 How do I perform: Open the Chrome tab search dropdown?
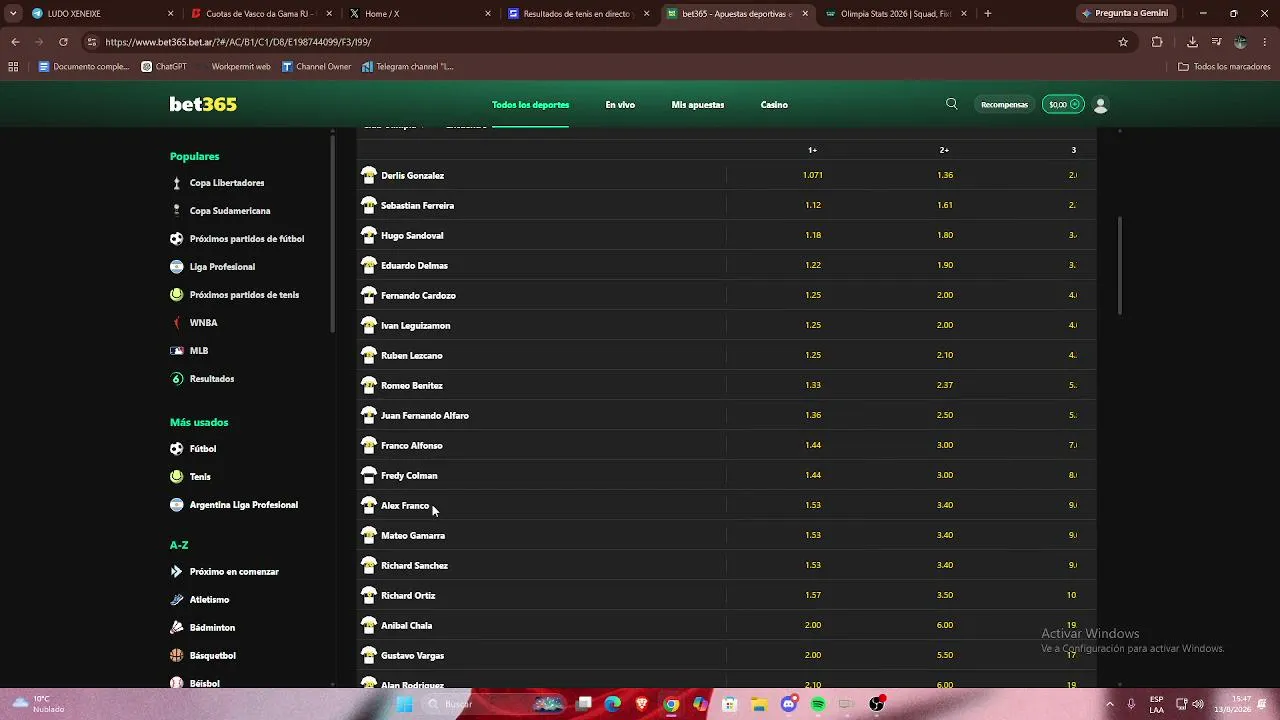tap(13, 14)
